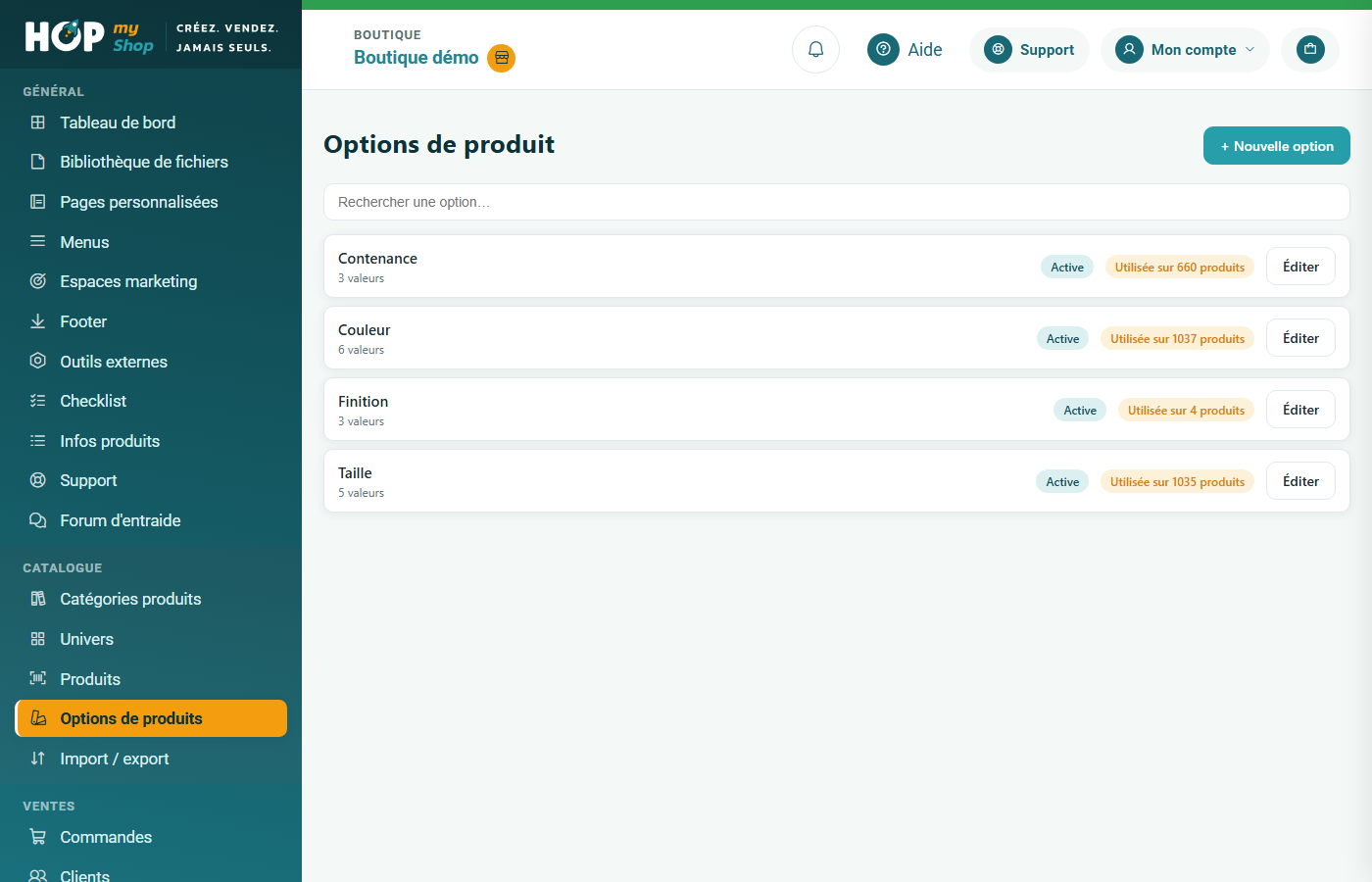Image resolution: width=1372 pixels, height=882 pixels.
Task: Click the Commandes cart icon
Action: 38,837
